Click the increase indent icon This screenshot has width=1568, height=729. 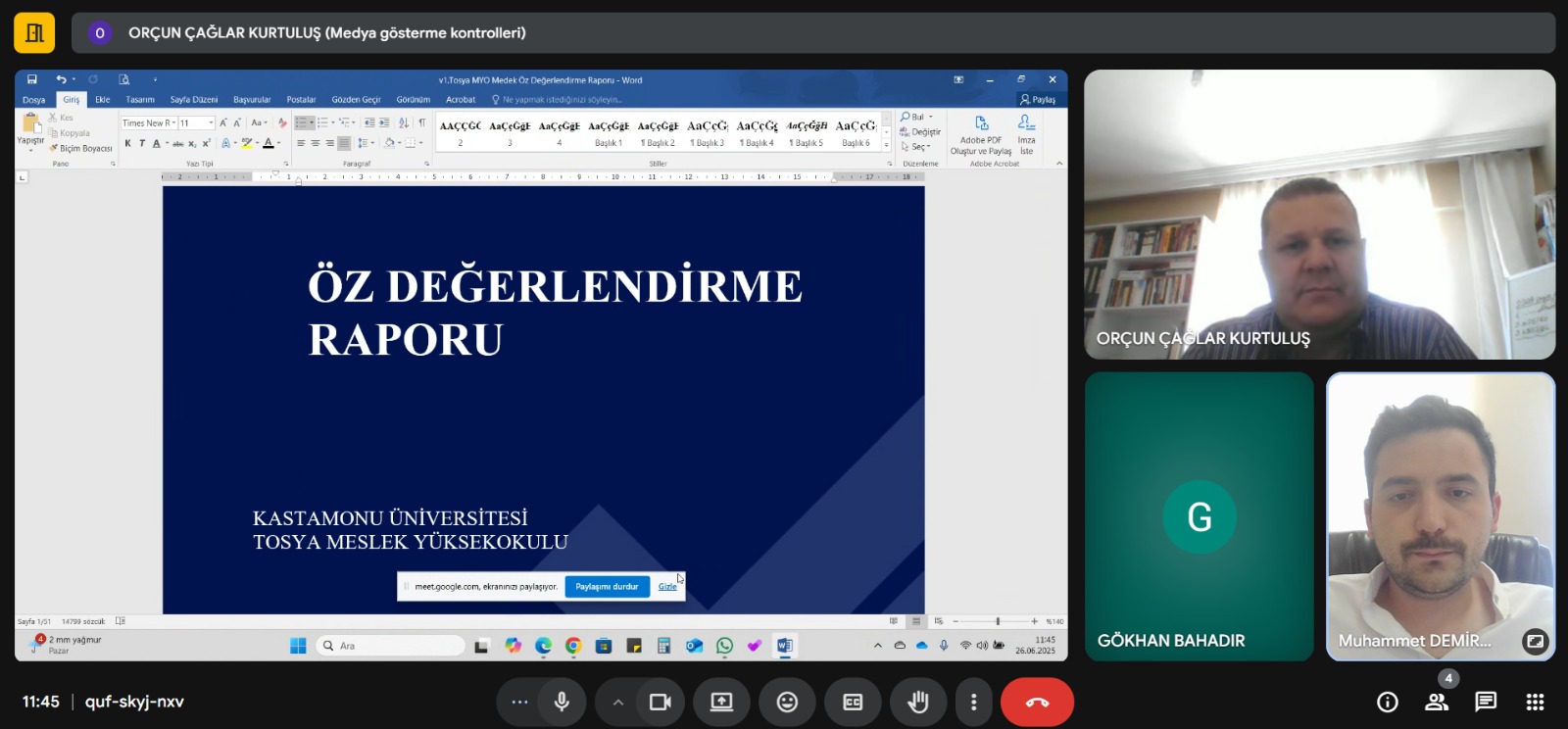pyautogui.click(x=383, y=123)
